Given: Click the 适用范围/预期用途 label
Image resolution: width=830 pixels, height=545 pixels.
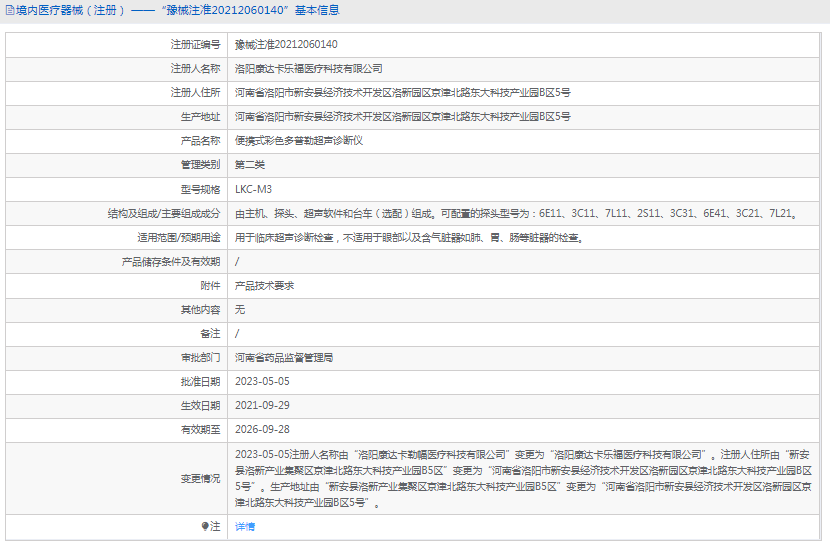Looking at the screenshot, I should pyautogui.click(x=179, y=238).
